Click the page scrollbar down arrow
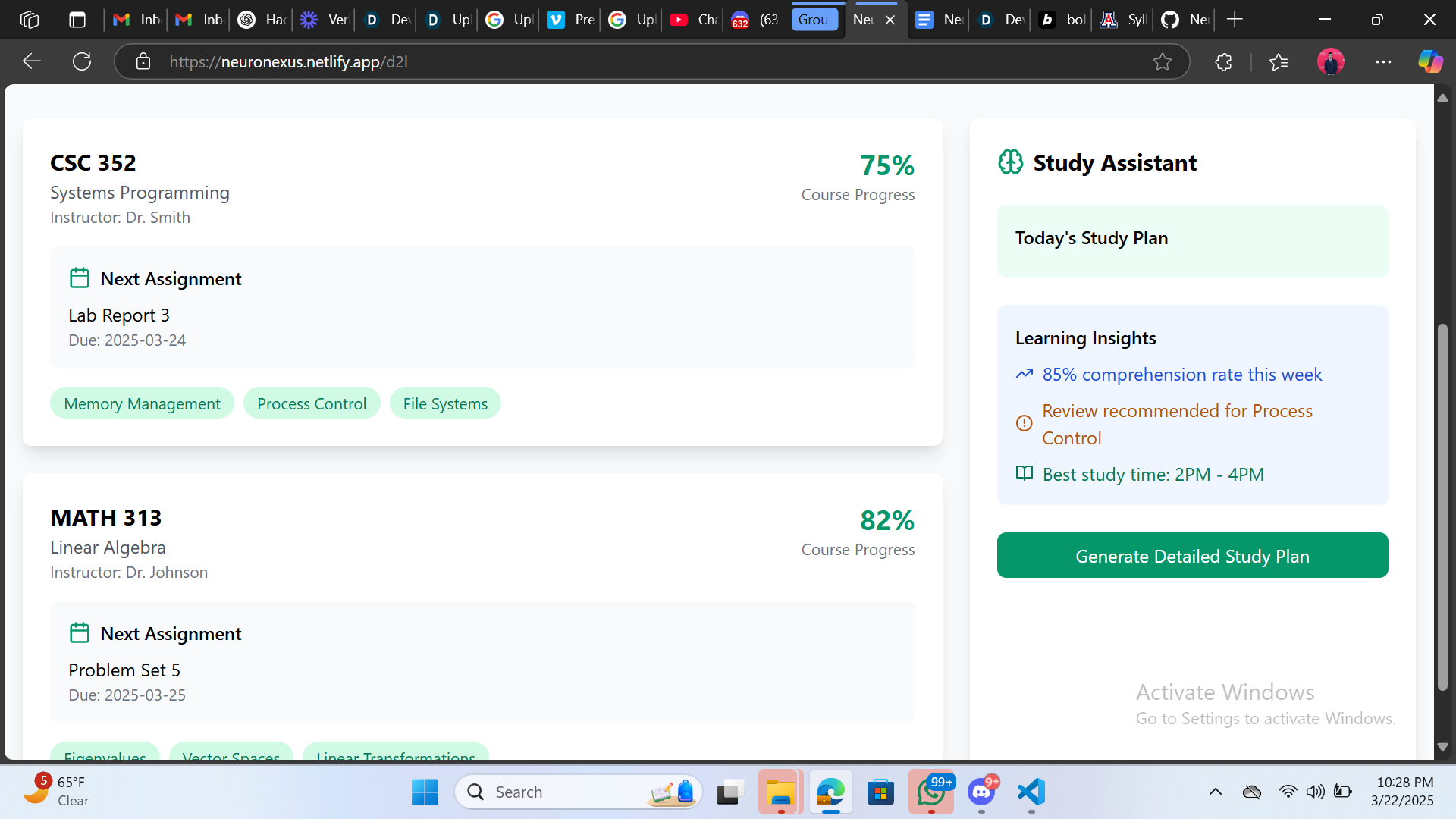This screenshot has width=1456, height=819. point(1442,747)
